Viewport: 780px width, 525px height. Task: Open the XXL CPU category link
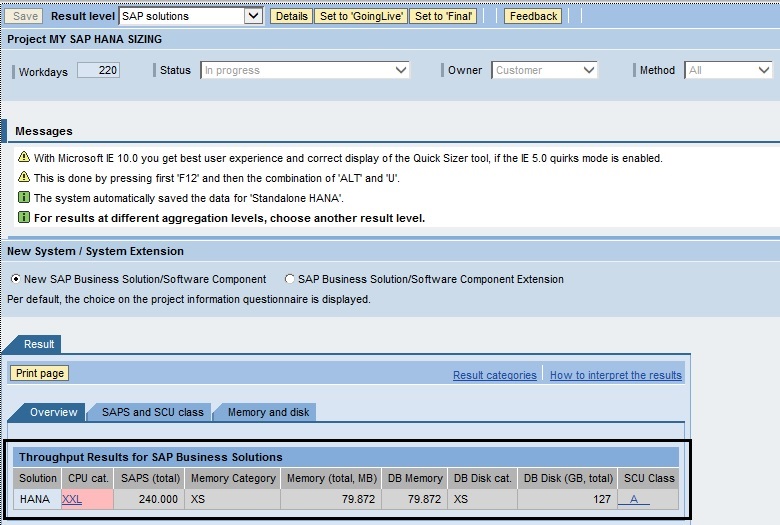pyautogui.click(x=72, y=499)
